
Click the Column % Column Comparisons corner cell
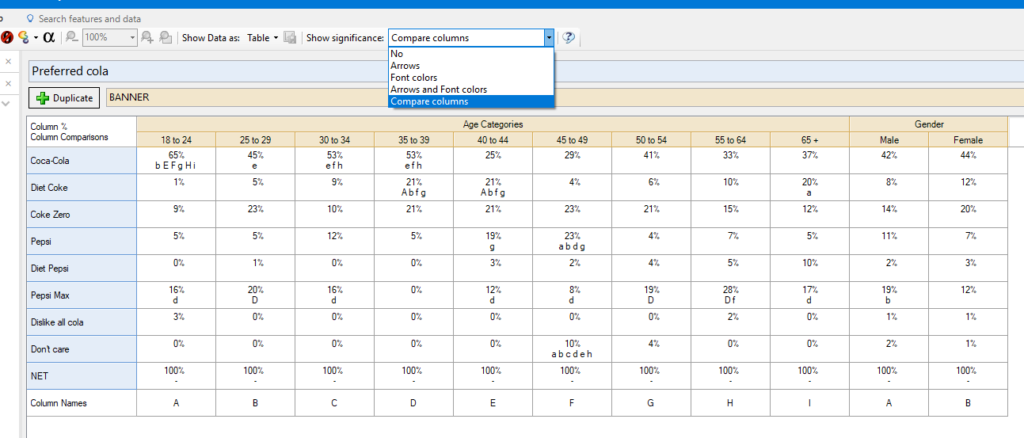click(82, 132)
